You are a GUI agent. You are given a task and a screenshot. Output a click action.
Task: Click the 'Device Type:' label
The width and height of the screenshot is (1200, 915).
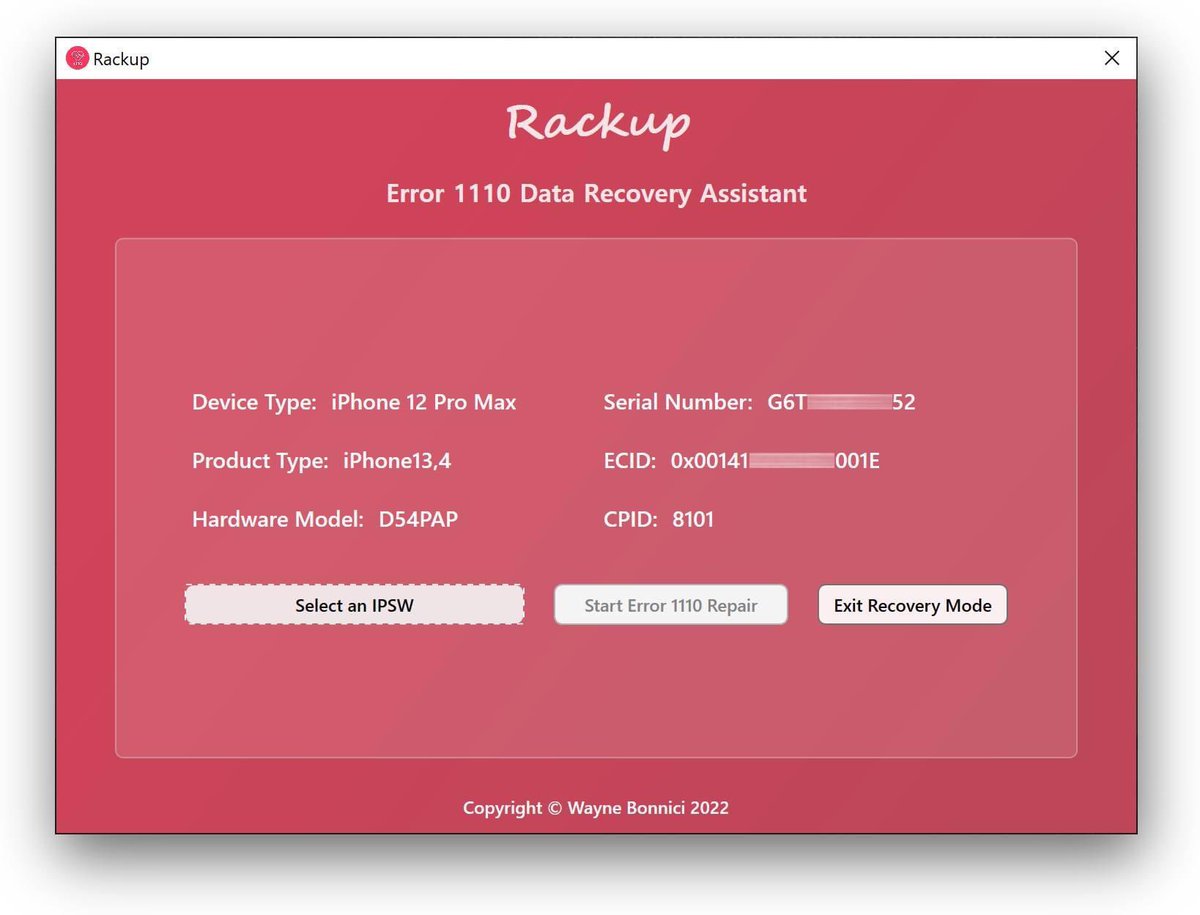coord(254,403)
